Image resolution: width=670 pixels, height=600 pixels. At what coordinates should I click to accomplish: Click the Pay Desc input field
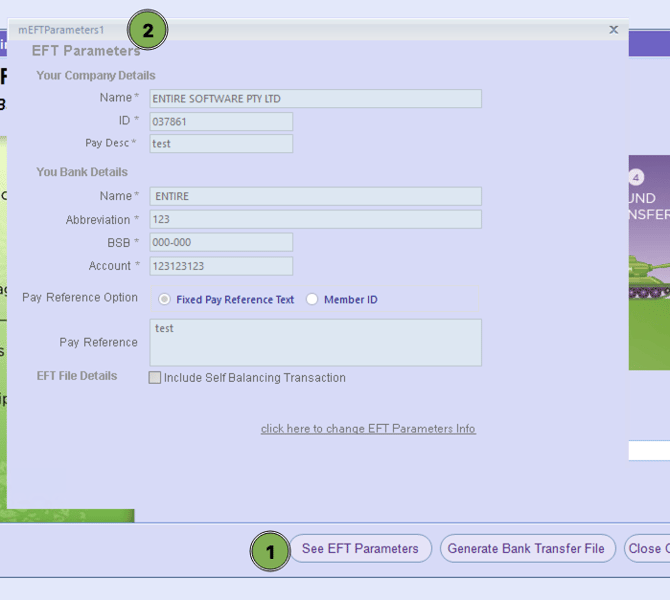click(221, 144)
